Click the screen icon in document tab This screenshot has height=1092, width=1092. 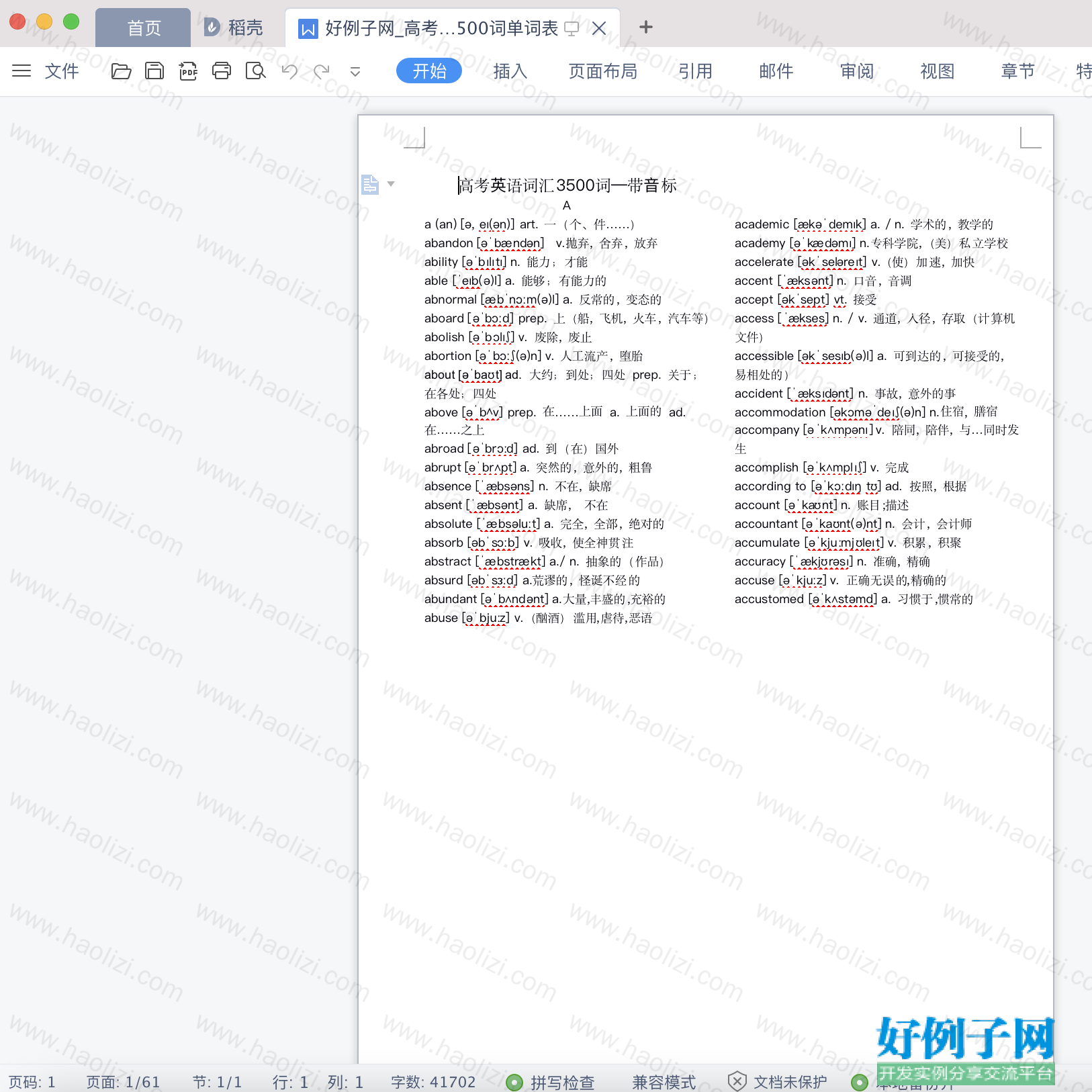coord(572,28)
